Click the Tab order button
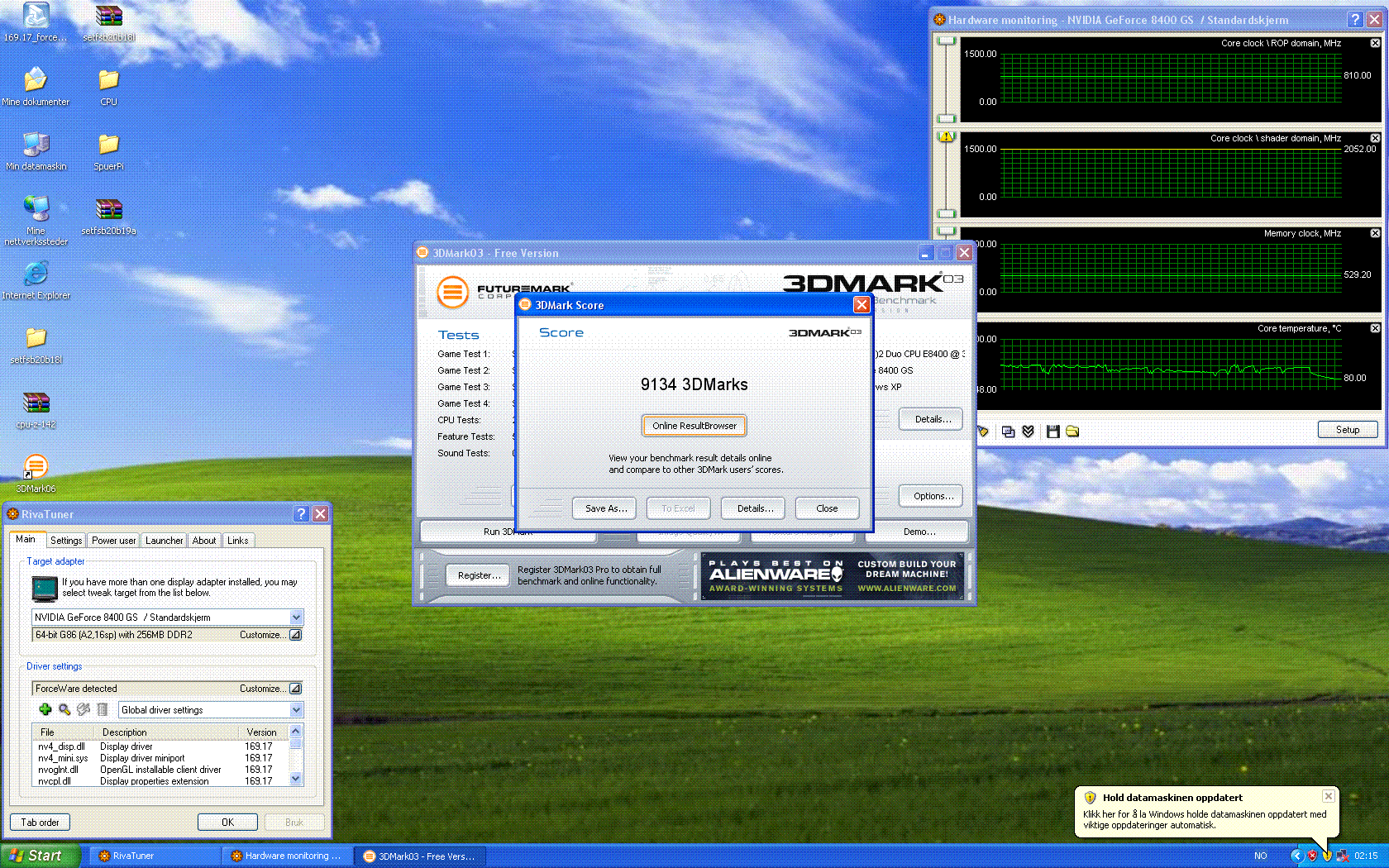Image resolution: width=1389 pixels, height=868 pixels. (40, 823)
